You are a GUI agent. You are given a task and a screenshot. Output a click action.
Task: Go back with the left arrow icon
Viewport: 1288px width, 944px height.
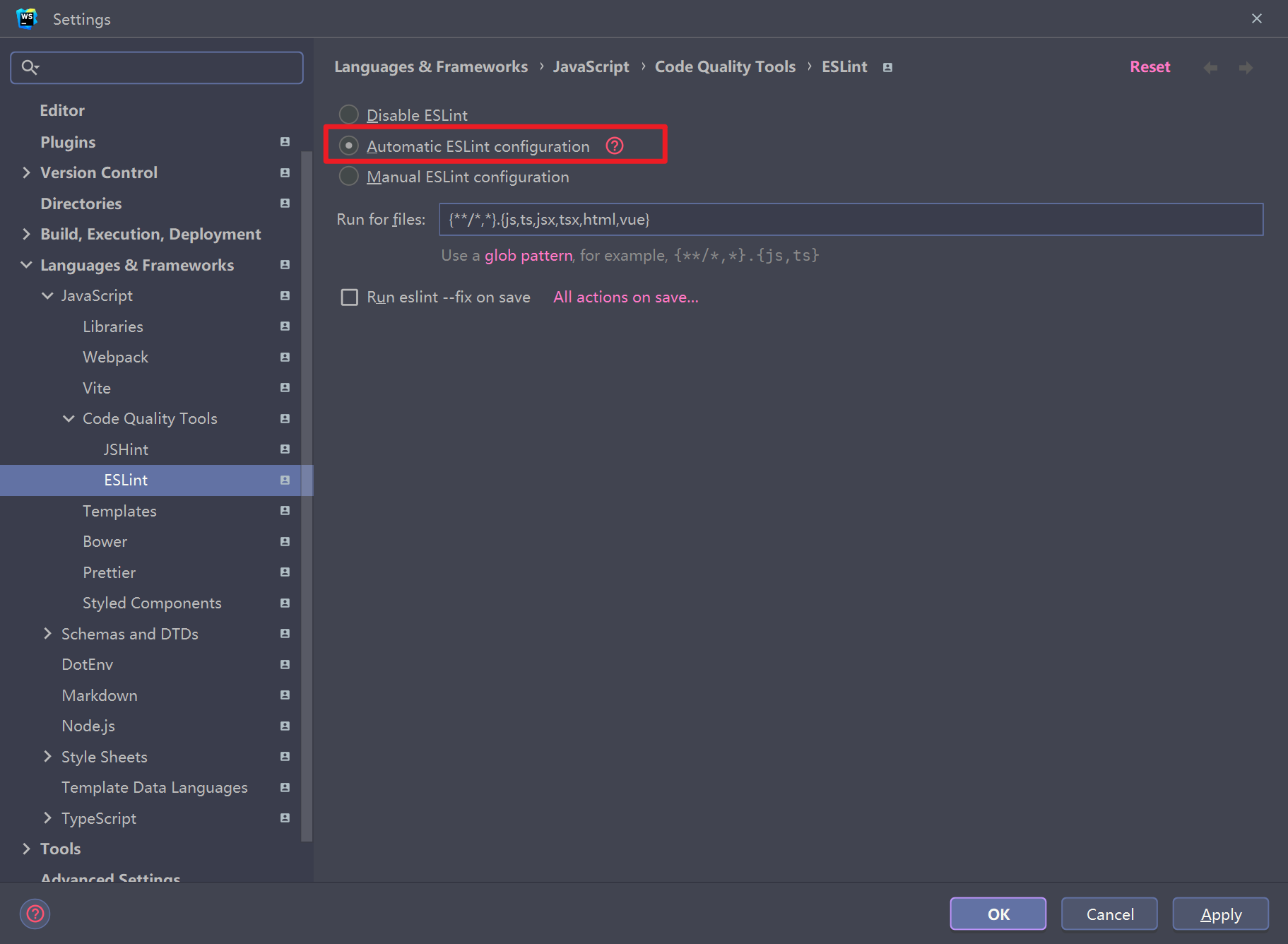(x=1210, y=67)
